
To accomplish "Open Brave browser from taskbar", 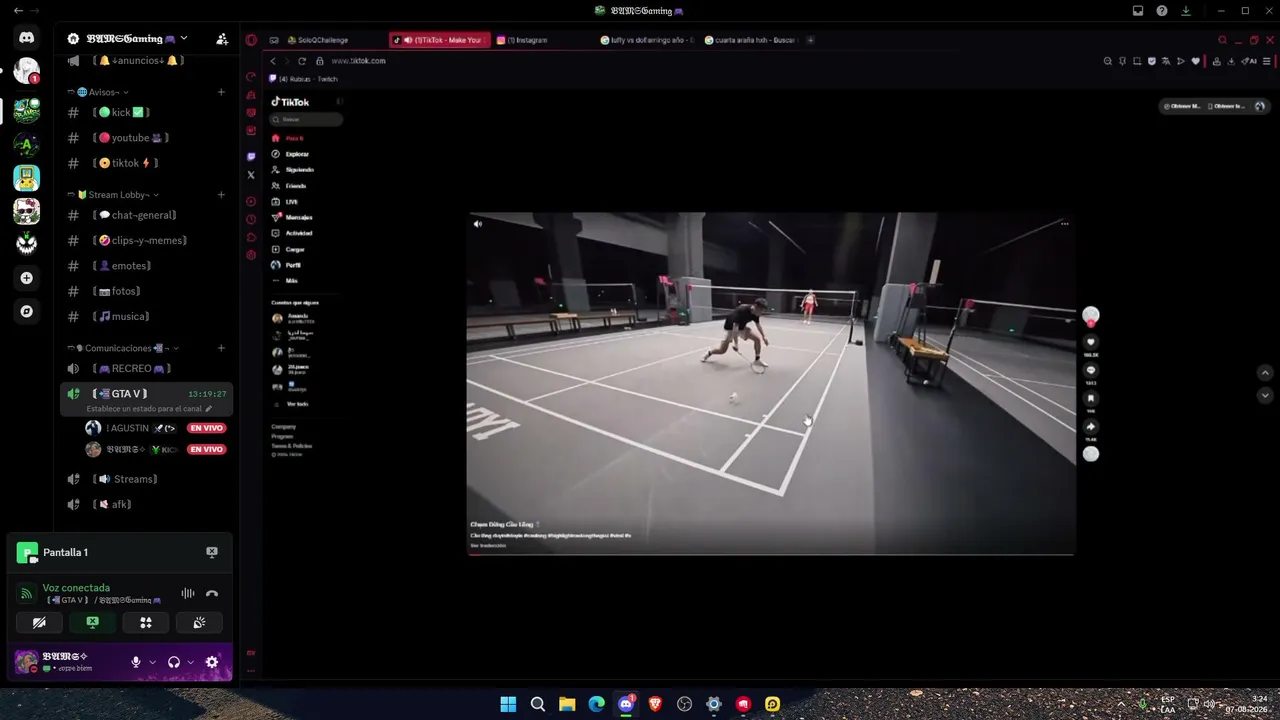I will (655, 704).
